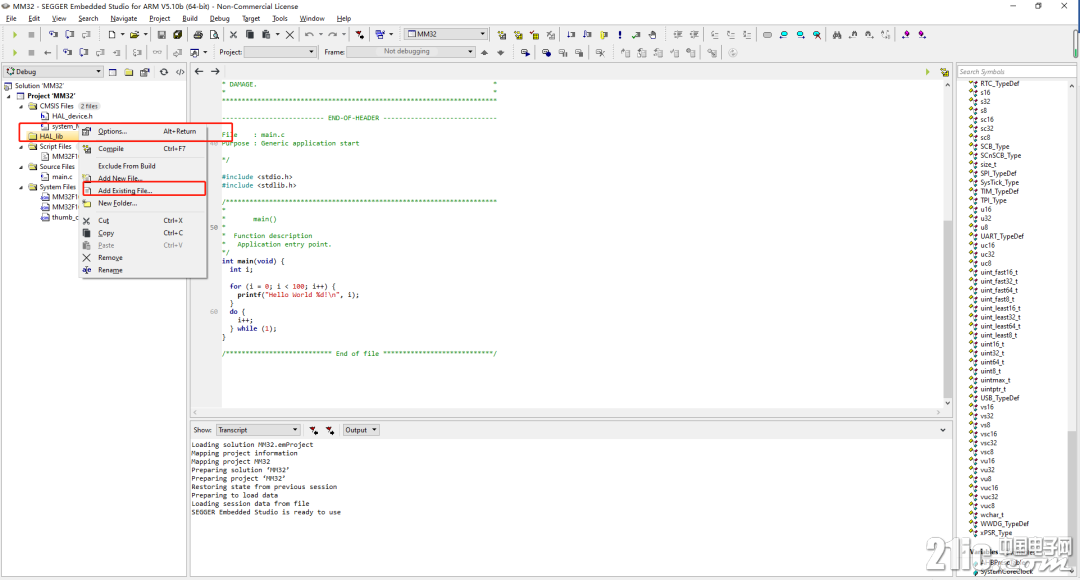Select Solution 'MM32' root node
Screen dimensions: 1080x580
pyautogui.click(x=39, y=85)
